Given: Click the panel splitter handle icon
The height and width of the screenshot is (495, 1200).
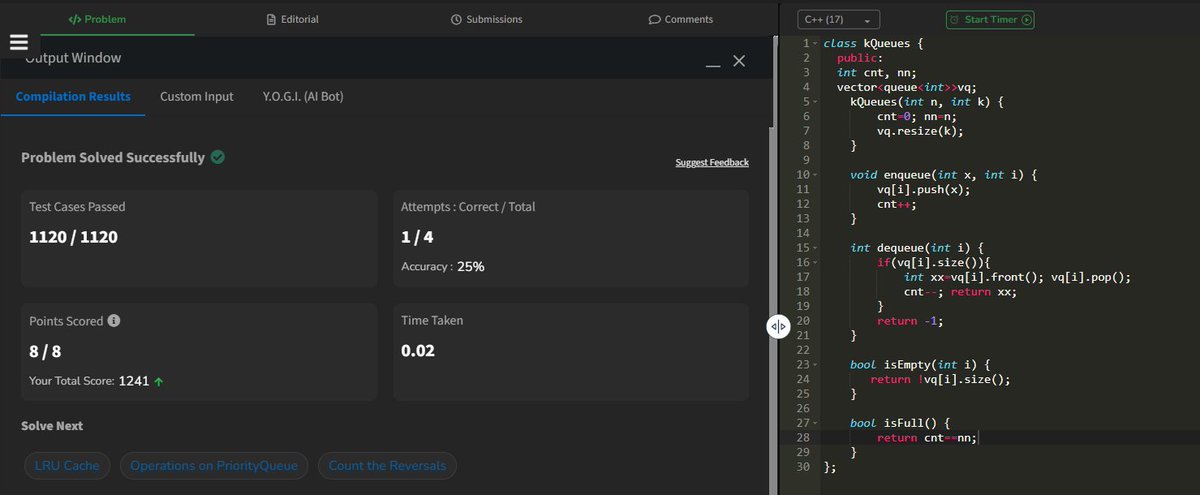Looking at the screenshot, I should click(x=779, y=327).
